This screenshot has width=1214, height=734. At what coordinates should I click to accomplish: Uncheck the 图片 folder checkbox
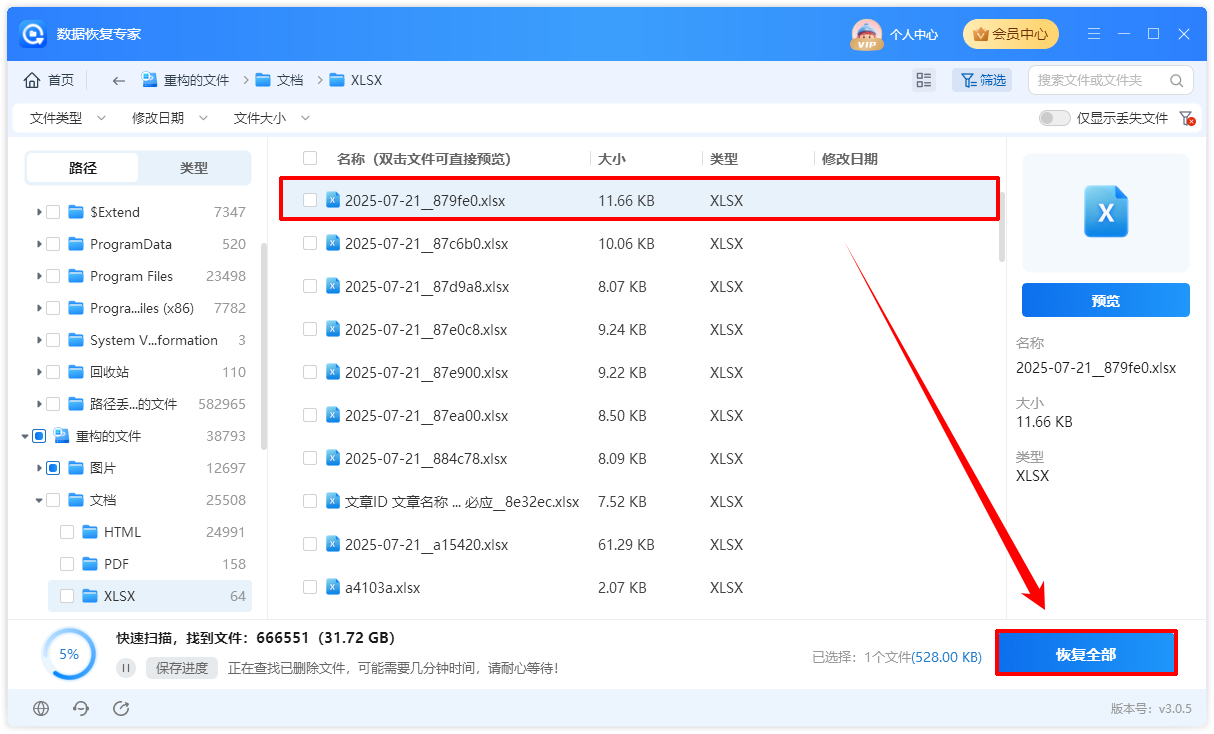tap(53, 468)
